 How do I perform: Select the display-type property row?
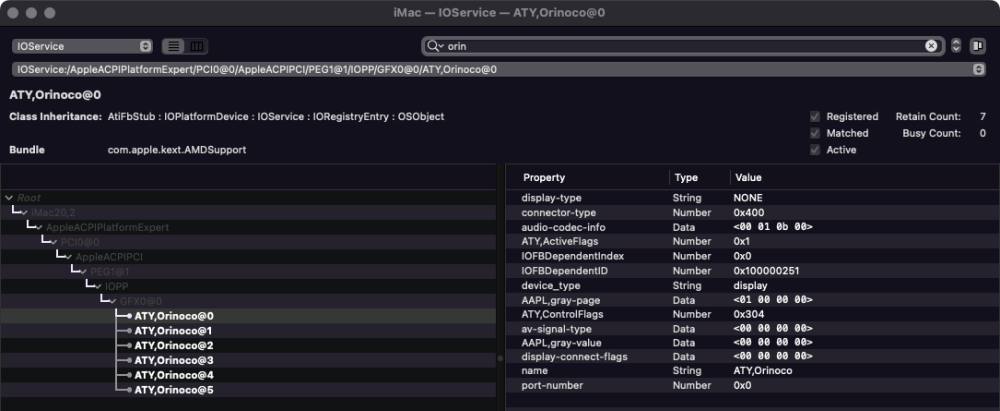753,198
